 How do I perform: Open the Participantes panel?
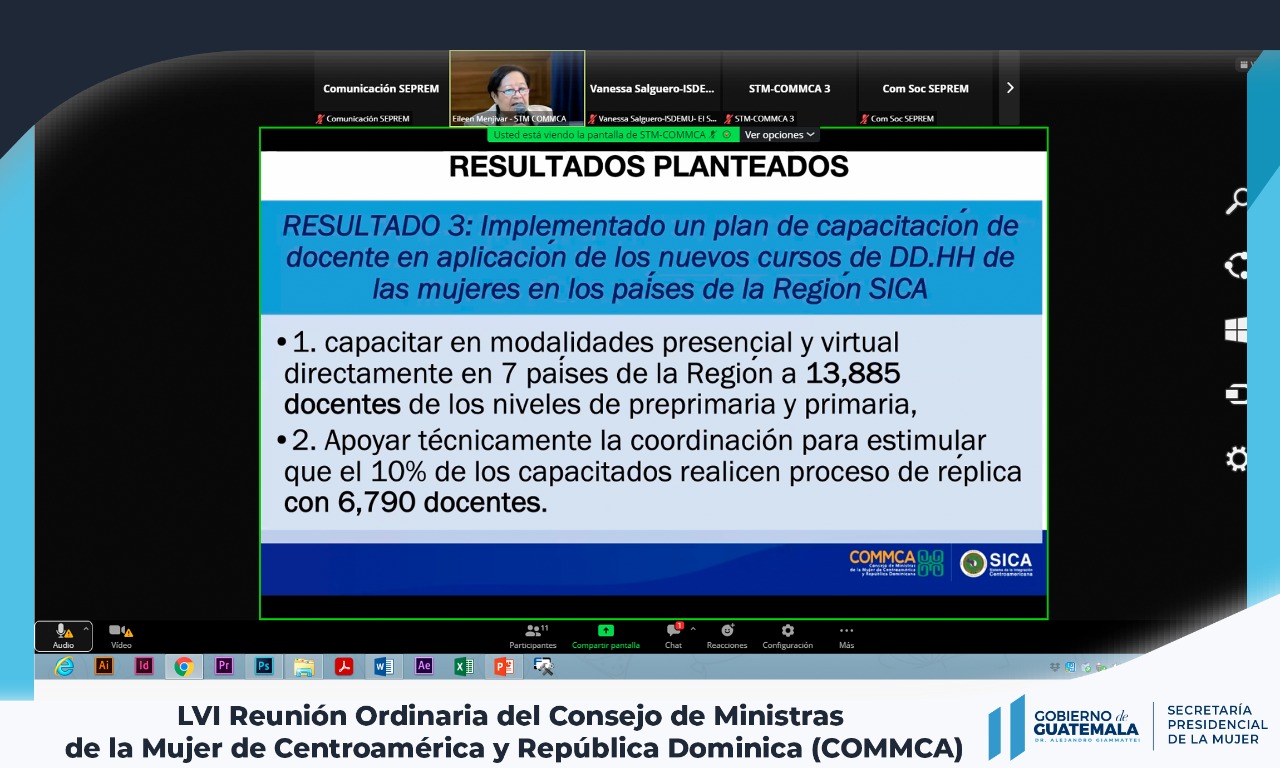(x=533, y=634)
